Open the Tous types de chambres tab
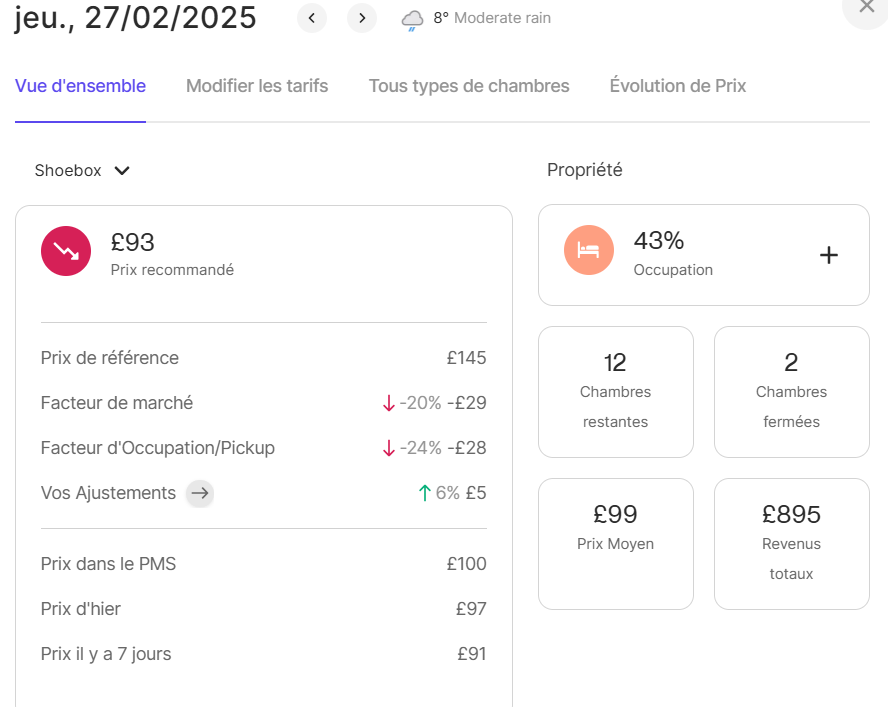Screen dimensions: 888x707 469,86
